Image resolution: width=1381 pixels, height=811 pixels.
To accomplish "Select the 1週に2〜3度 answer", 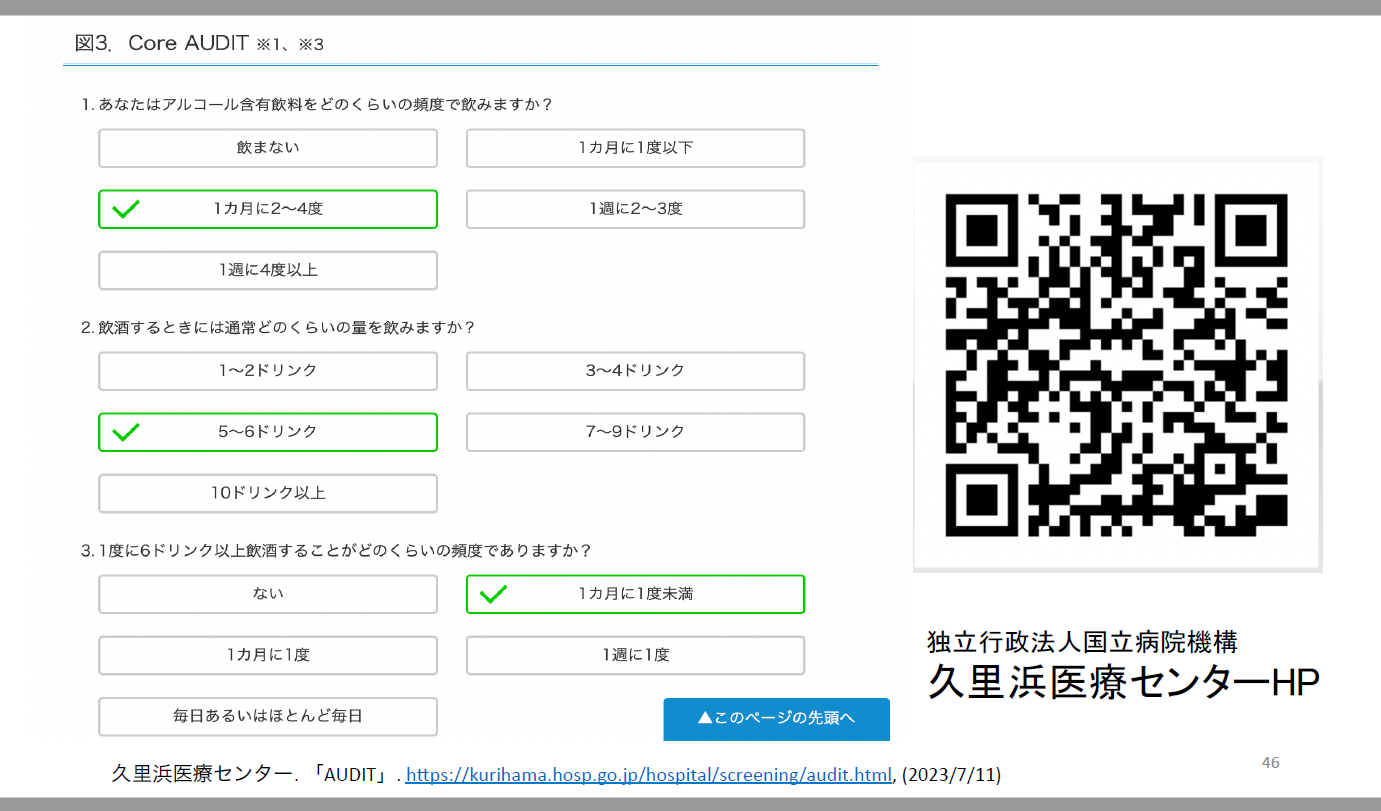I will pos(635,209).
